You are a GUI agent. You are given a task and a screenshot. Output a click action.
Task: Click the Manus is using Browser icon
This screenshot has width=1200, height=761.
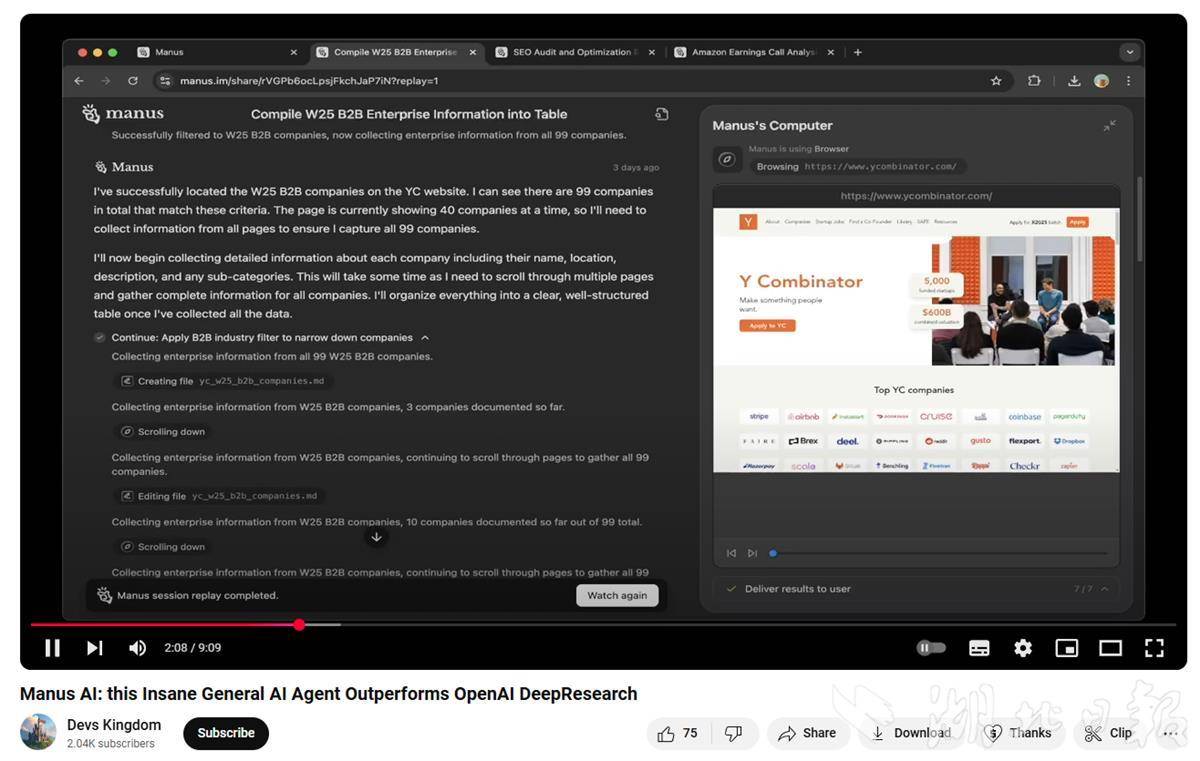pyautogui.click(x=727, y=159)
